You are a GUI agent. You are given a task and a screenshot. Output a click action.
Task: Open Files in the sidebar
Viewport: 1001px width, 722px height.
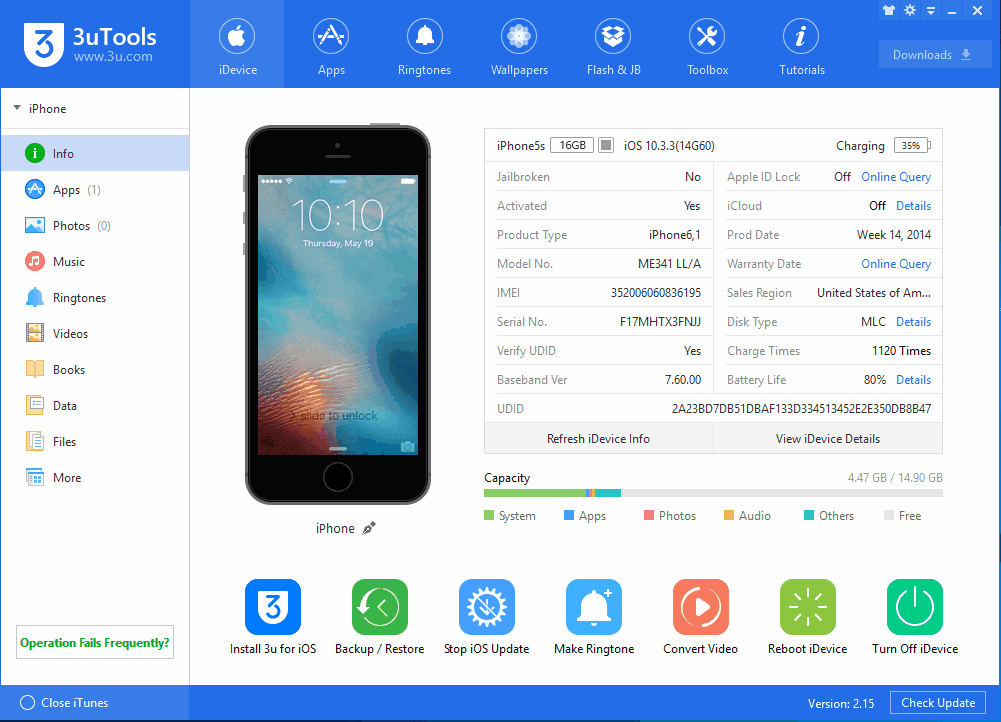click(x=95, y=442)
